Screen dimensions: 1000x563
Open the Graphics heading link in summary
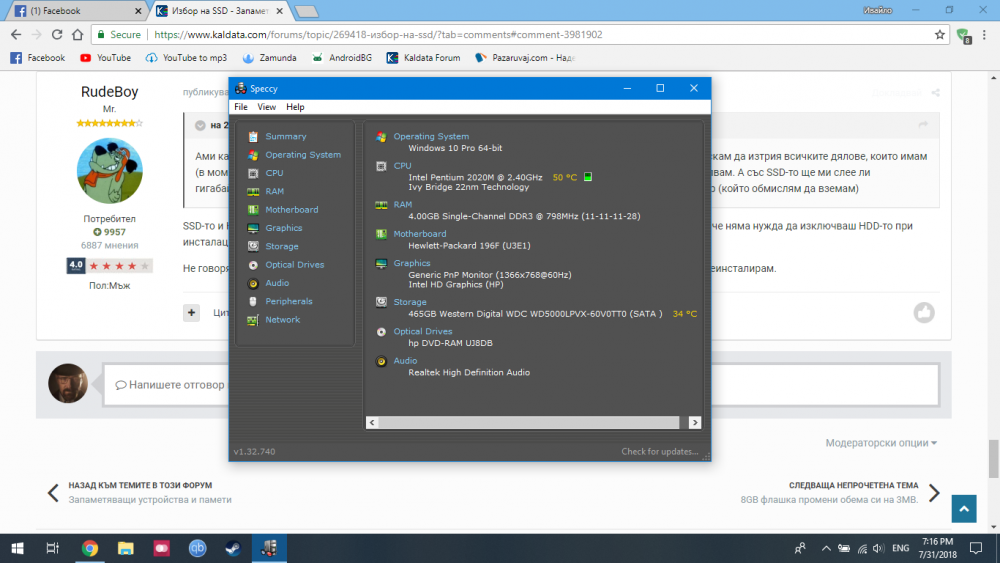pos(412,263)
